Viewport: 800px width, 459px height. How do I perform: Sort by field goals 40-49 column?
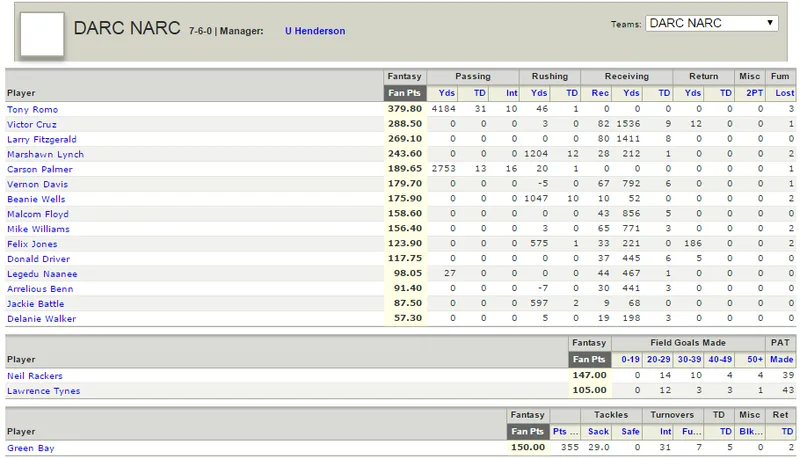click(720, 359)
